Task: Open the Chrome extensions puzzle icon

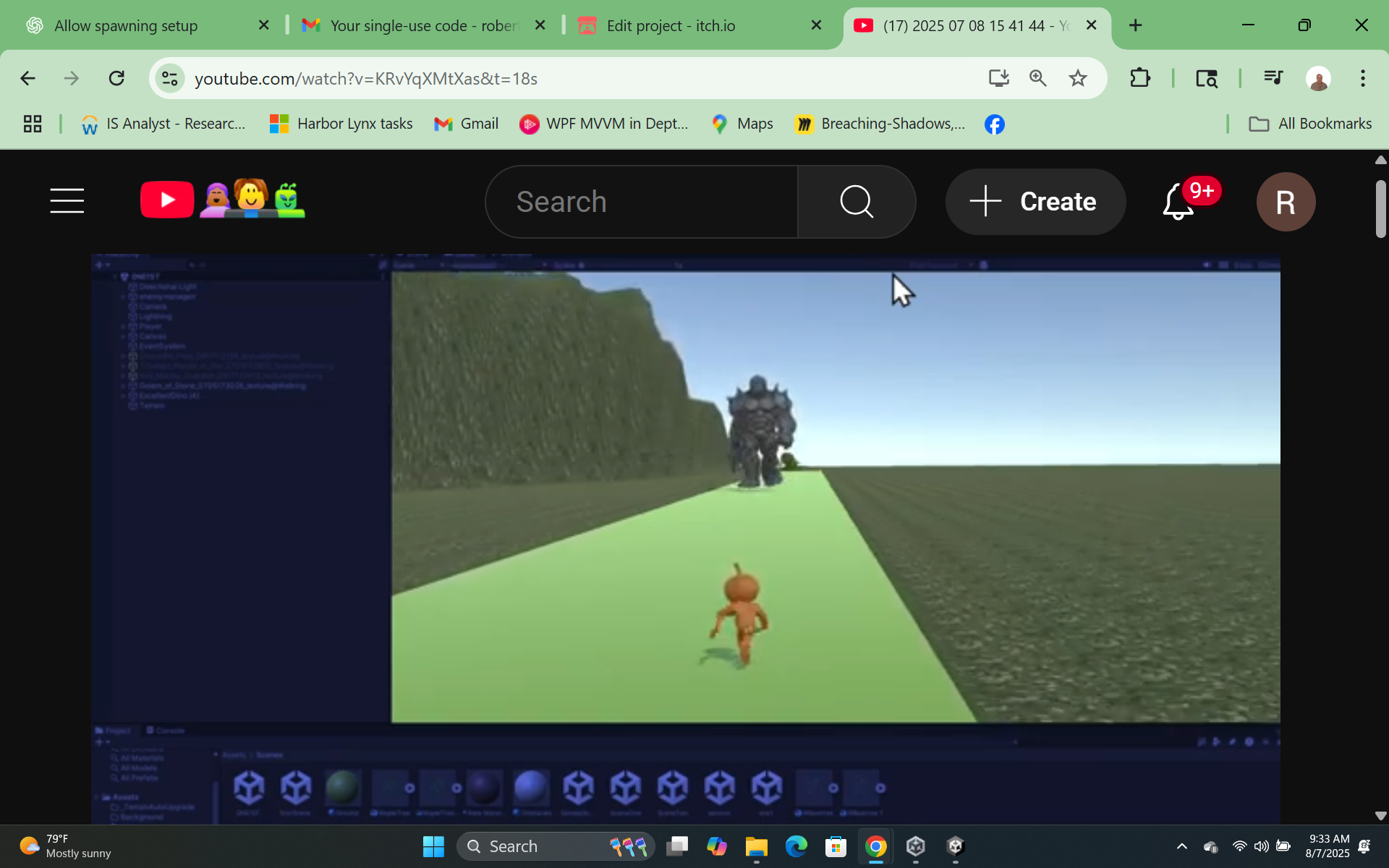Action: [1140, 78]
